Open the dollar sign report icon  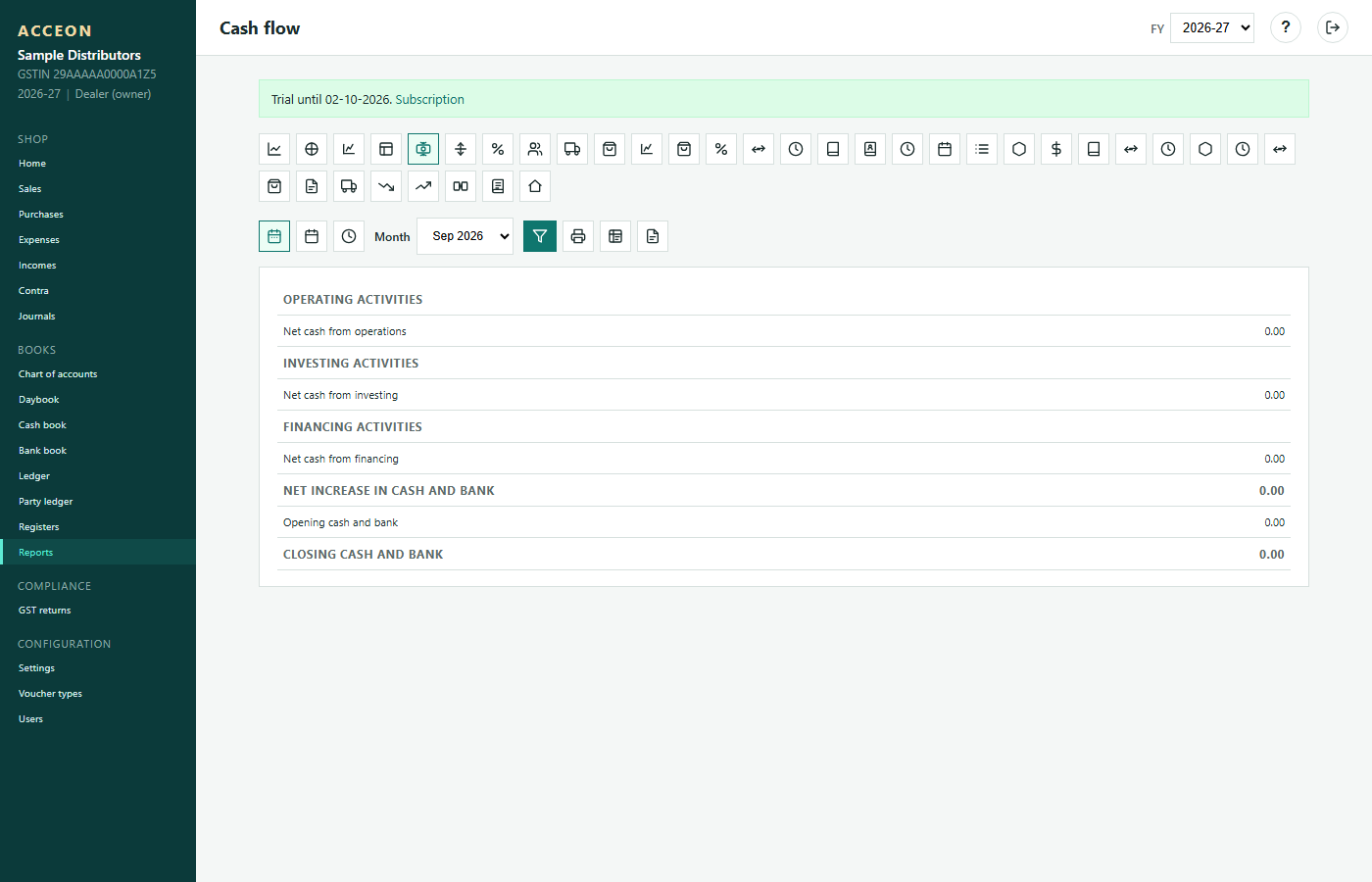coord(1056,149)
